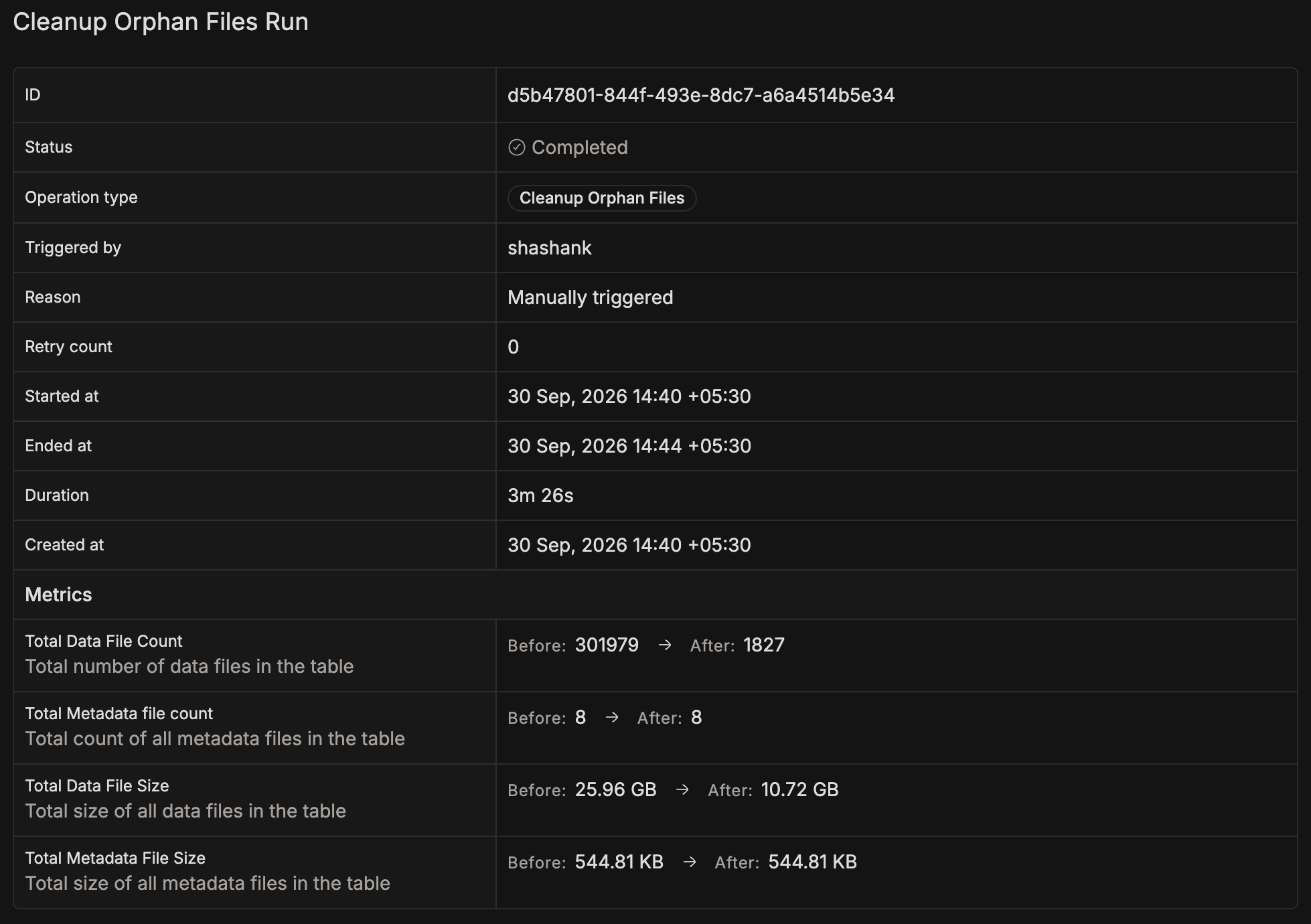Screen dimensions: 1311x924
Task: Click the 'Completed' status text
Action: pyautogui.click(x=580, y=147)
